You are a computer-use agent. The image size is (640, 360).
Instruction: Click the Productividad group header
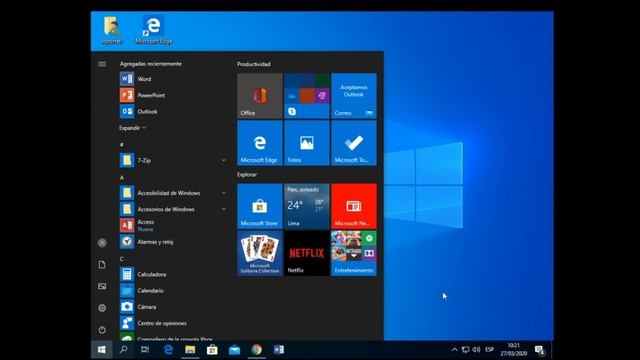(253, 64)
